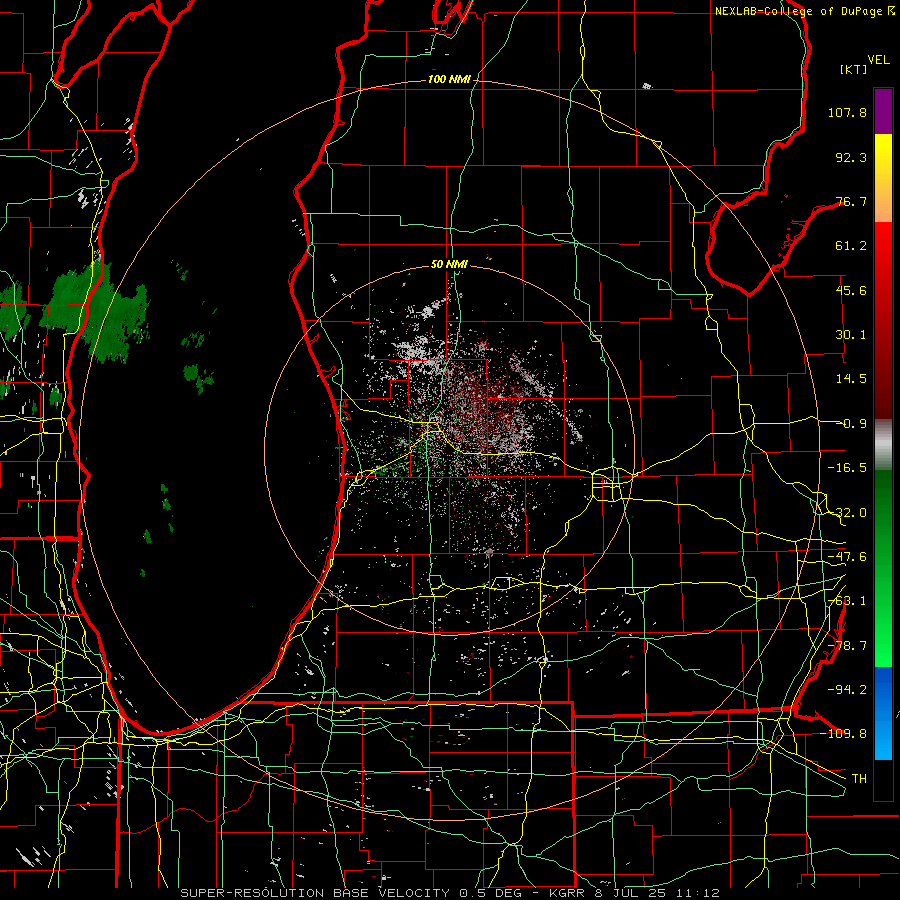
Task: Pick the blue segment of the color bar
Action: [x=883, y=713]
